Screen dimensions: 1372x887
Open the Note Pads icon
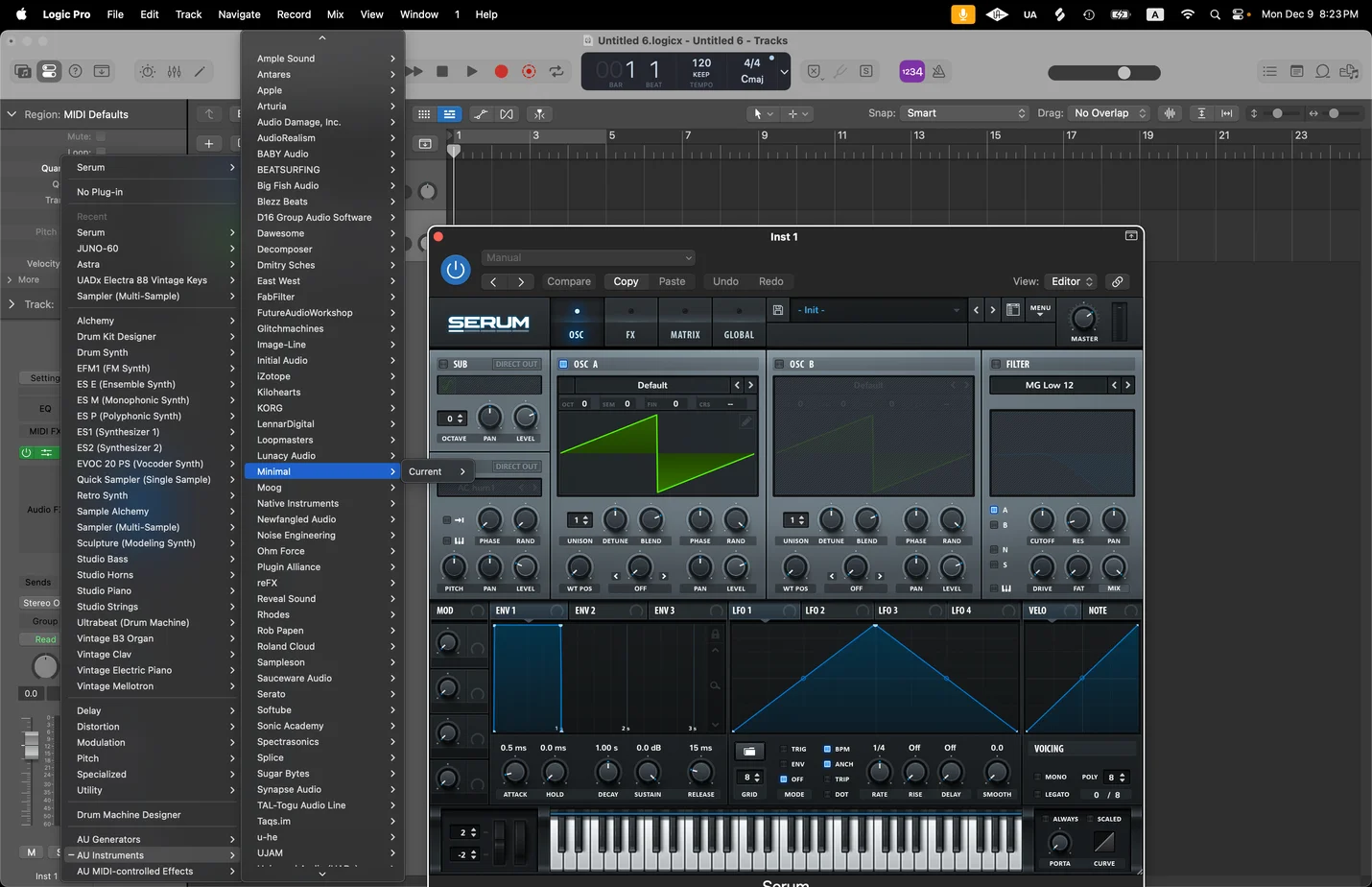pyautogui.click(x=1296, y=71)
